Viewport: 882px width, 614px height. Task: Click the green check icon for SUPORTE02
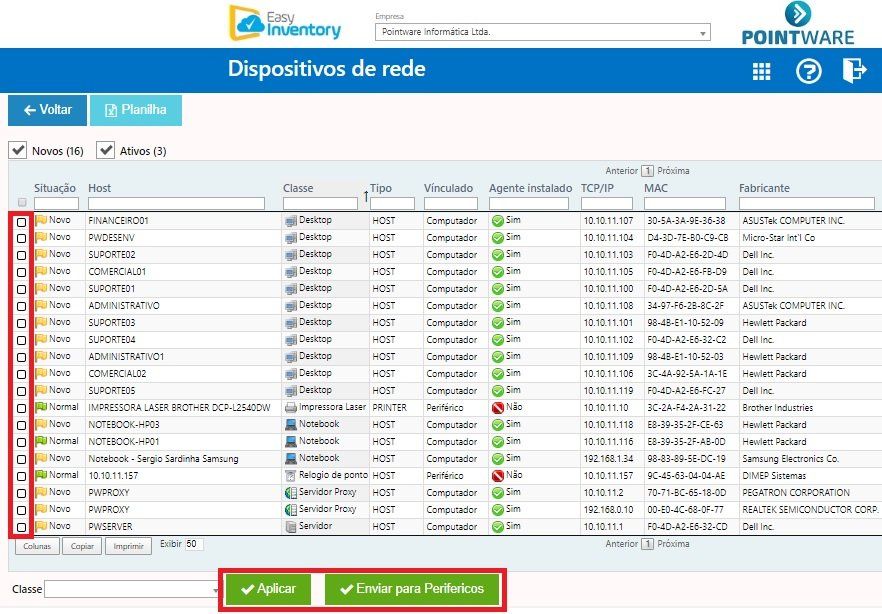[x=497, y=255]
